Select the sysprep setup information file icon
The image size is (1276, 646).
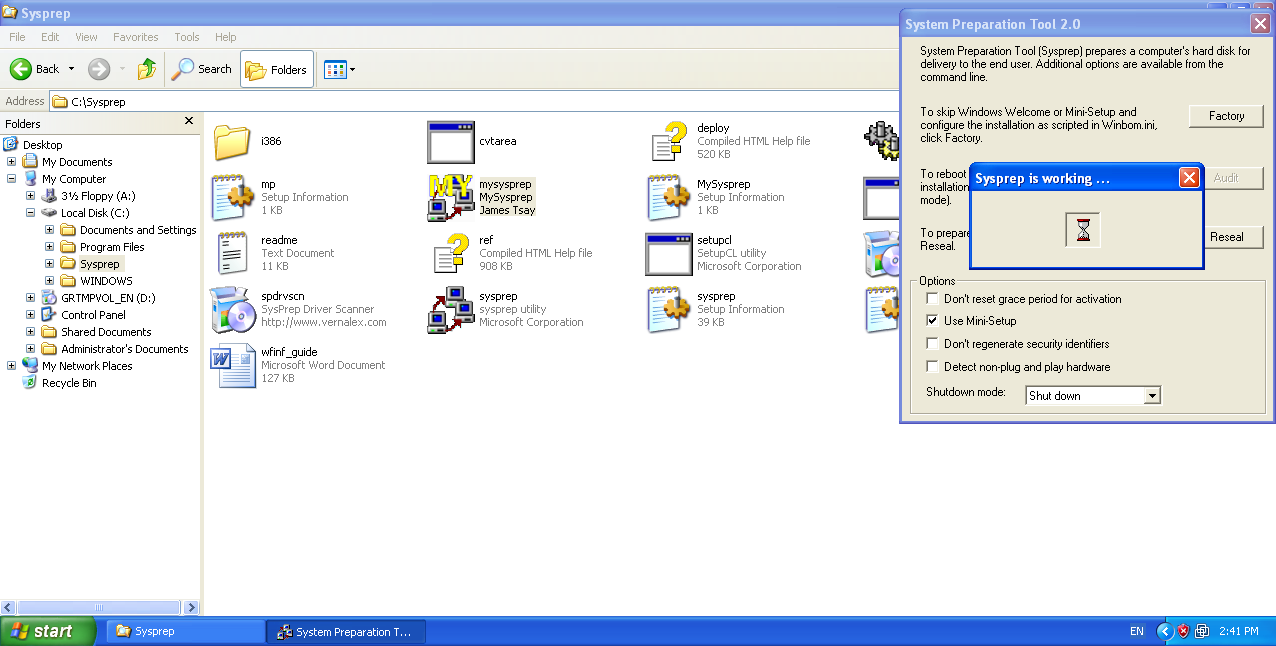[668, 309]
